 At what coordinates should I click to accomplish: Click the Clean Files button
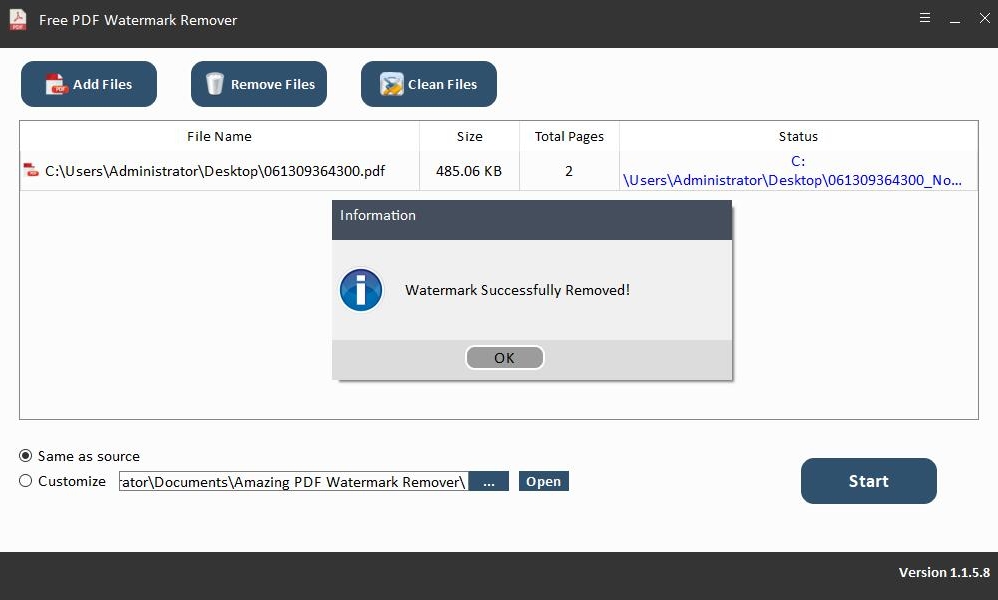pos(428,84)
